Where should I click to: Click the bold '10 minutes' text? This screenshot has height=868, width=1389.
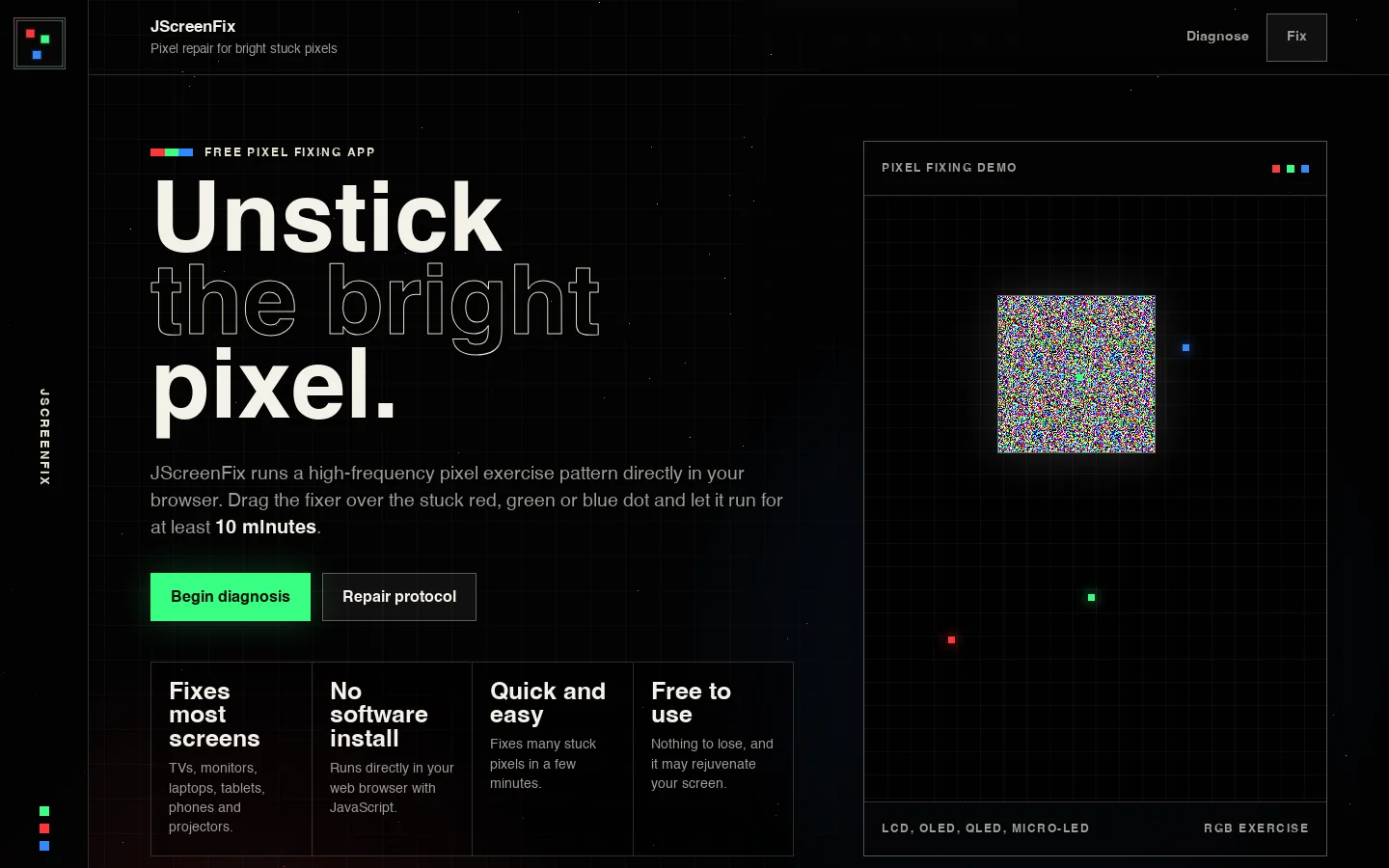(266, 527)
